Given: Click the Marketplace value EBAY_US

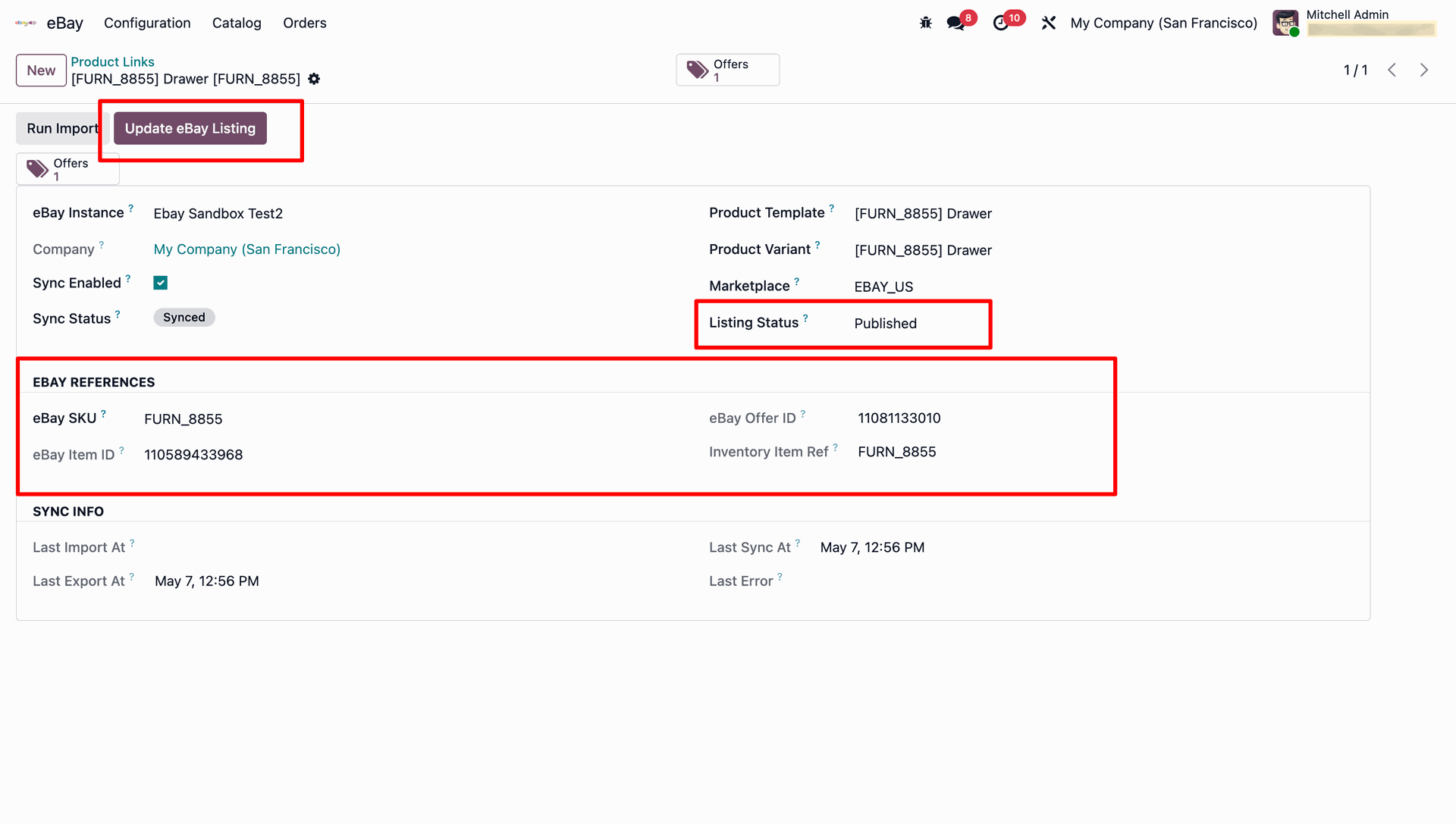Looking at the screenshot, I should [883, 287].
